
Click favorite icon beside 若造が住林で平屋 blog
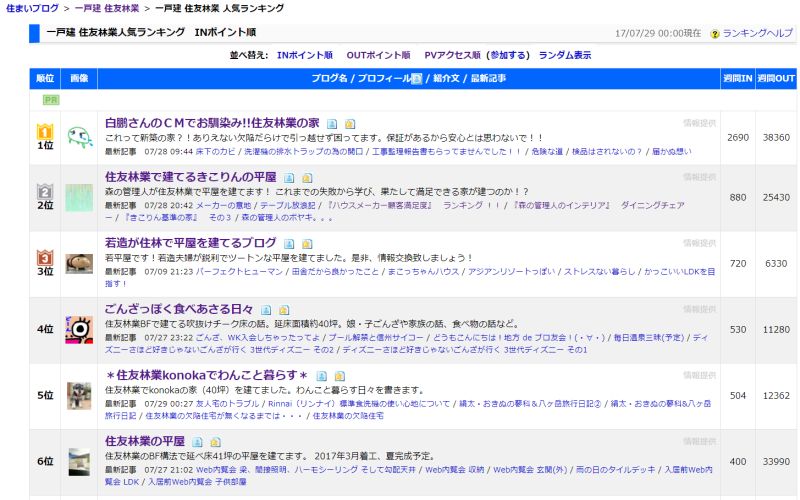[x=307, y=244]
